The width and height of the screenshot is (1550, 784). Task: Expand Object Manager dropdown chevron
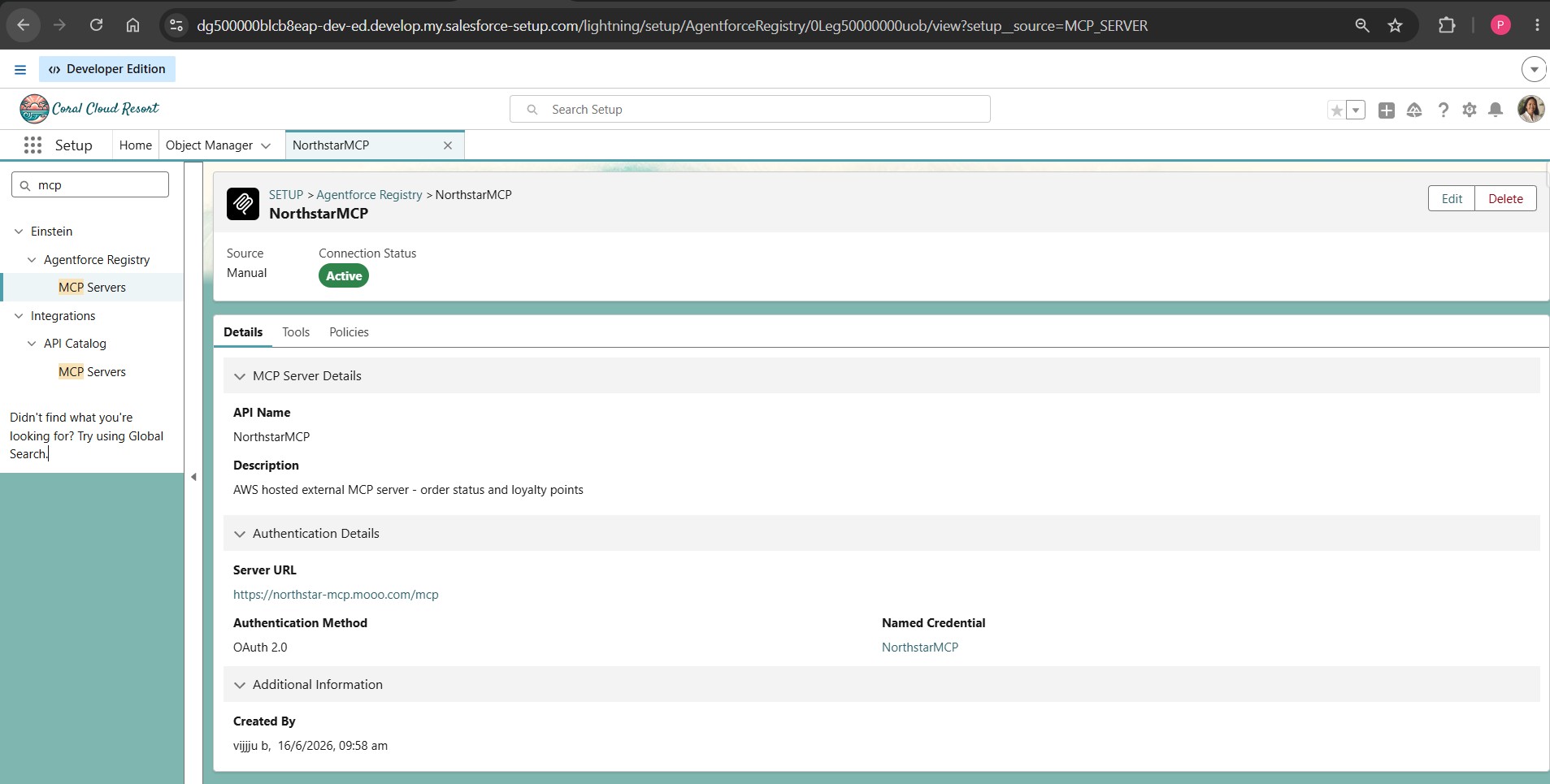click(266, 146)
